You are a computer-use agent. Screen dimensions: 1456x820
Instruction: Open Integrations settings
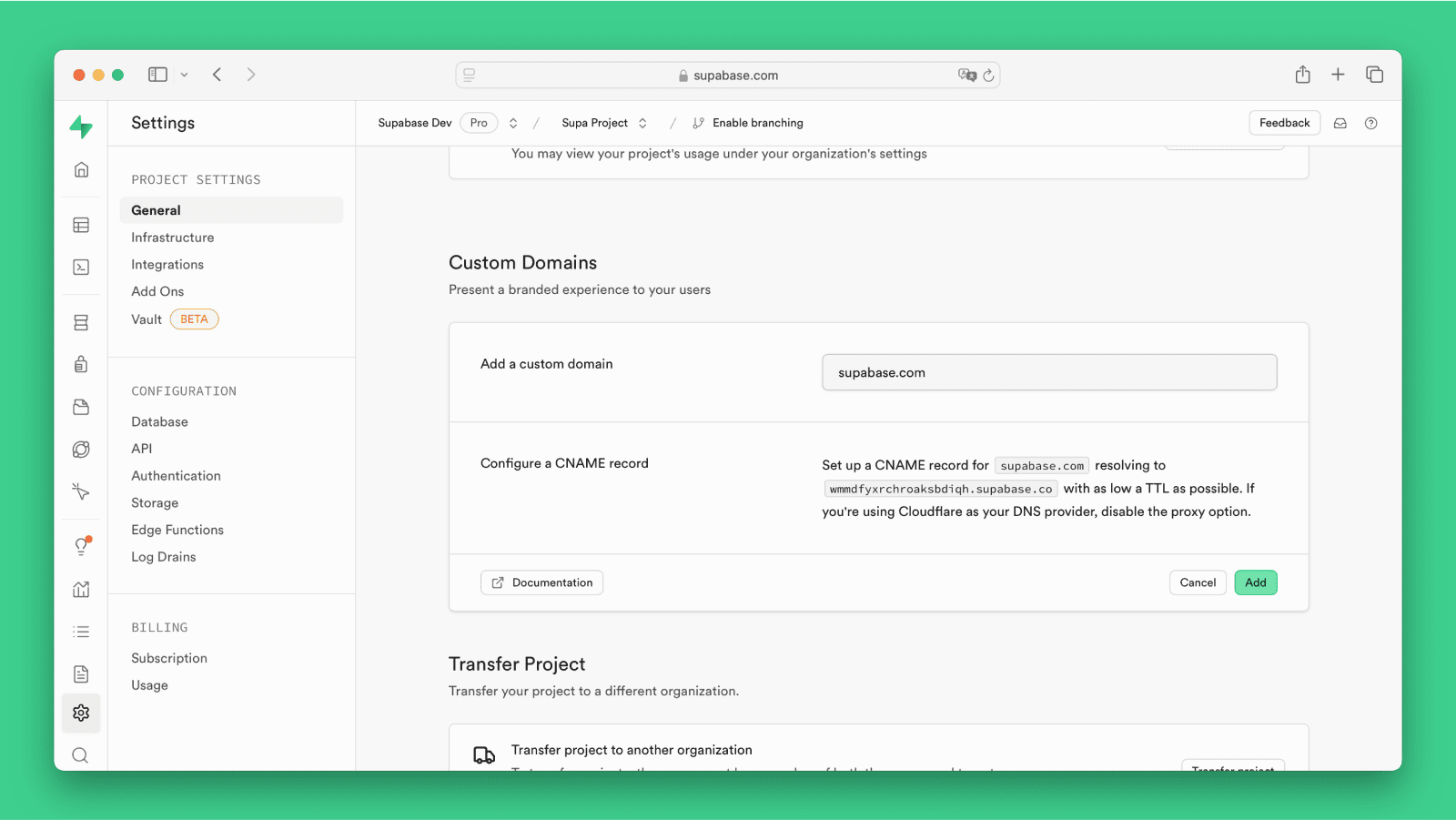pos(167,265)
